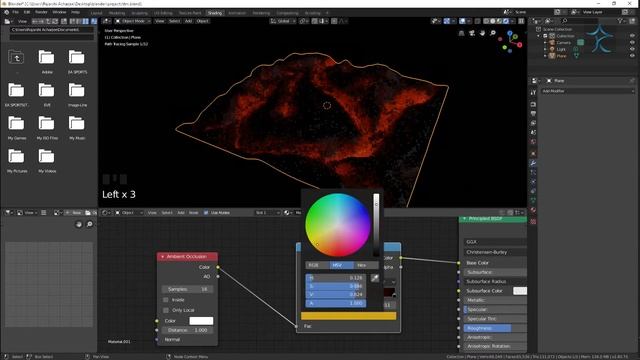Toggle the Use Nodes checkbox

coord(206,213)
